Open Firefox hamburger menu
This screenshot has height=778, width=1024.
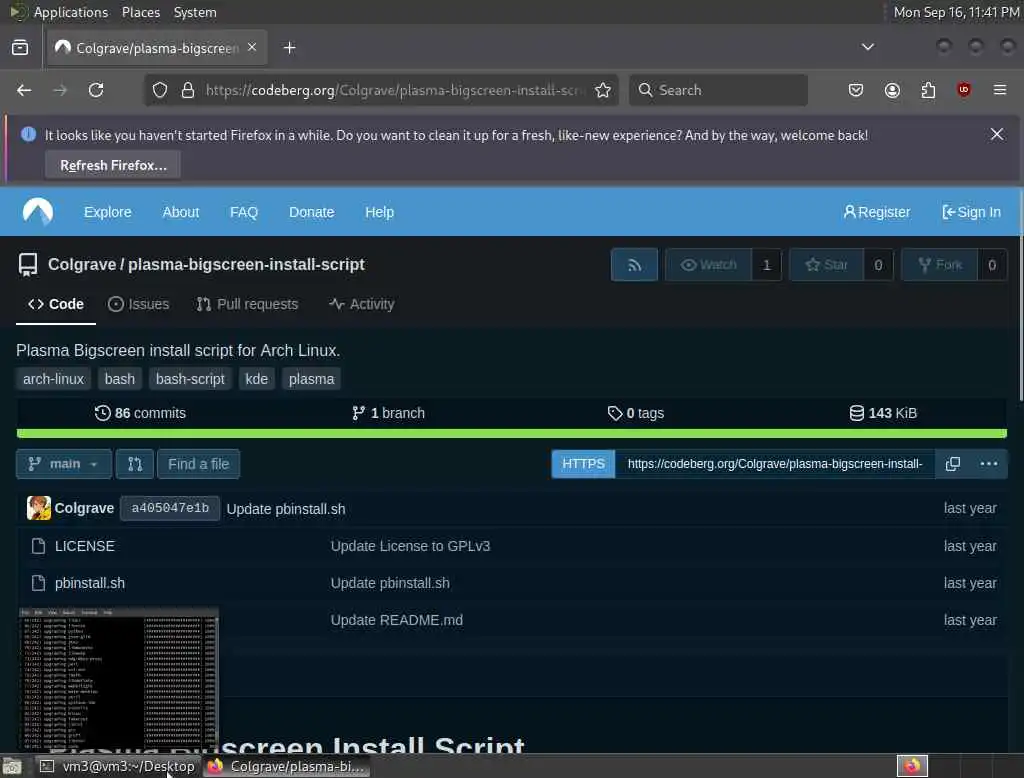coord(1000,90)
